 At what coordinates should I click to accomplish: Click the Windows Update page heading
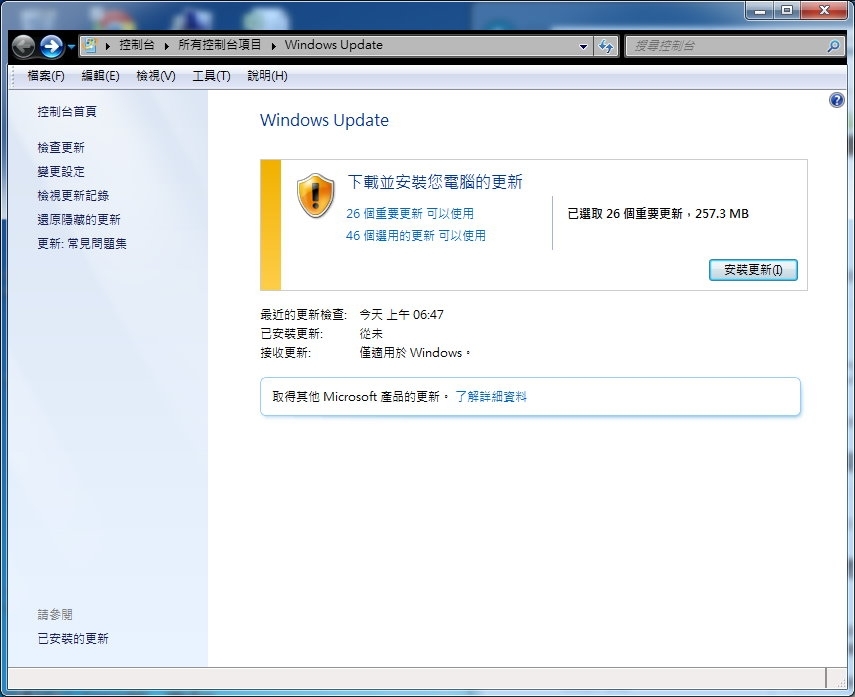[x=324, y=120]
